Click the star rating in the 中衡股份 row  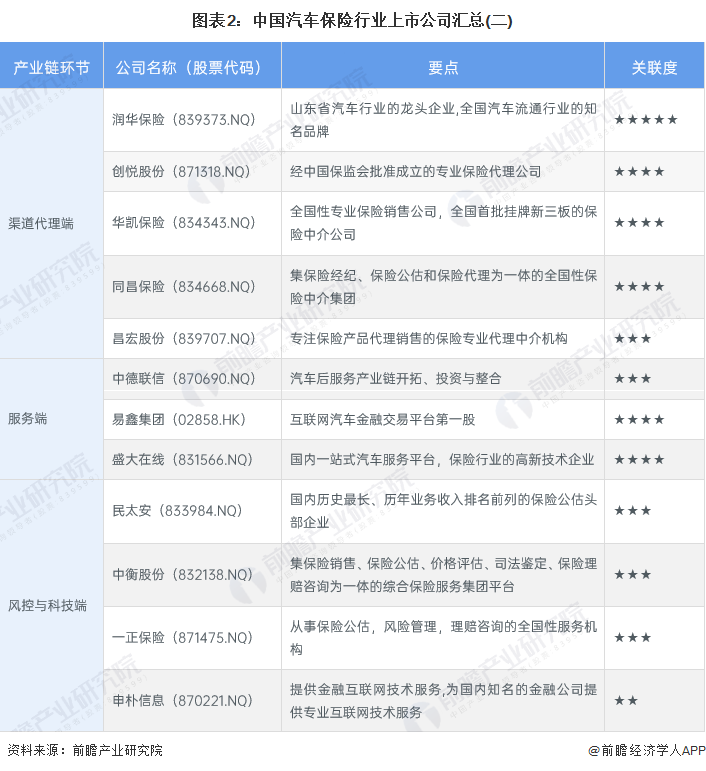point(632,575)
